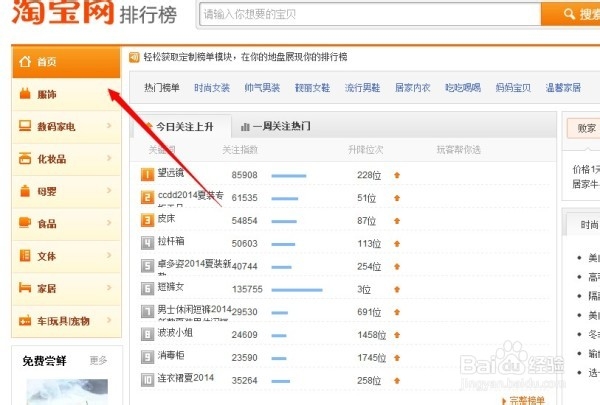This screenshot has height=405, width=600.
Task: Click the 食品 category icon
Action: click(25, 223)
